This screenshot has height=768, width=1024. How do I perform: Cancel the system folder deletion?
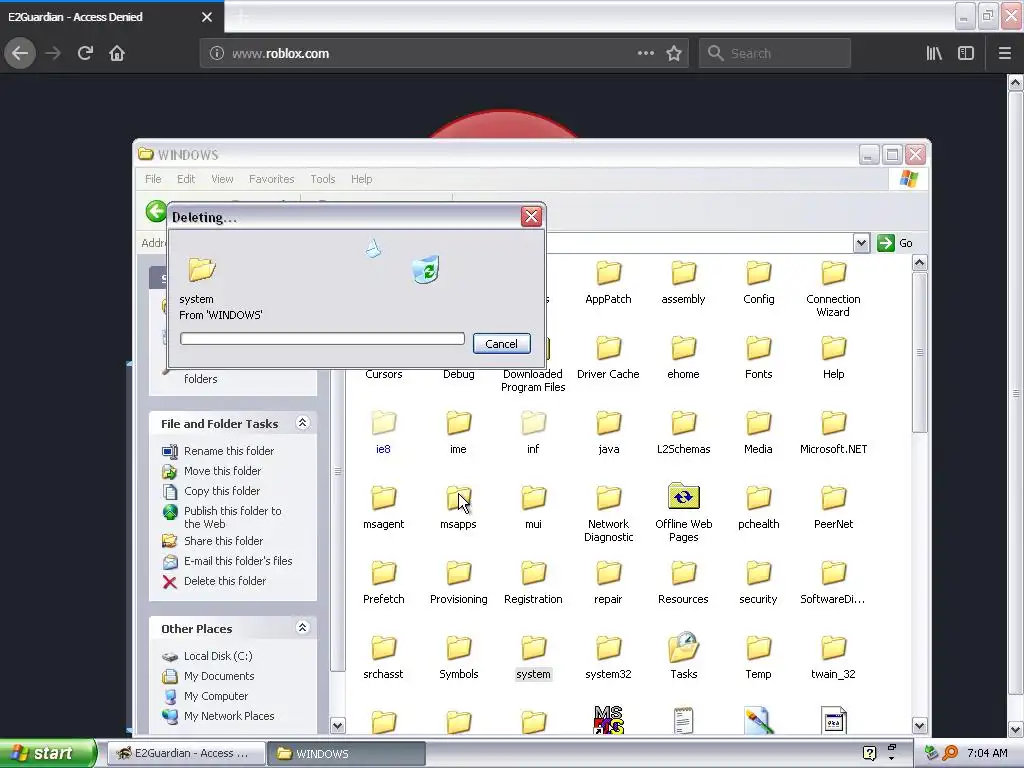[502, 344]
